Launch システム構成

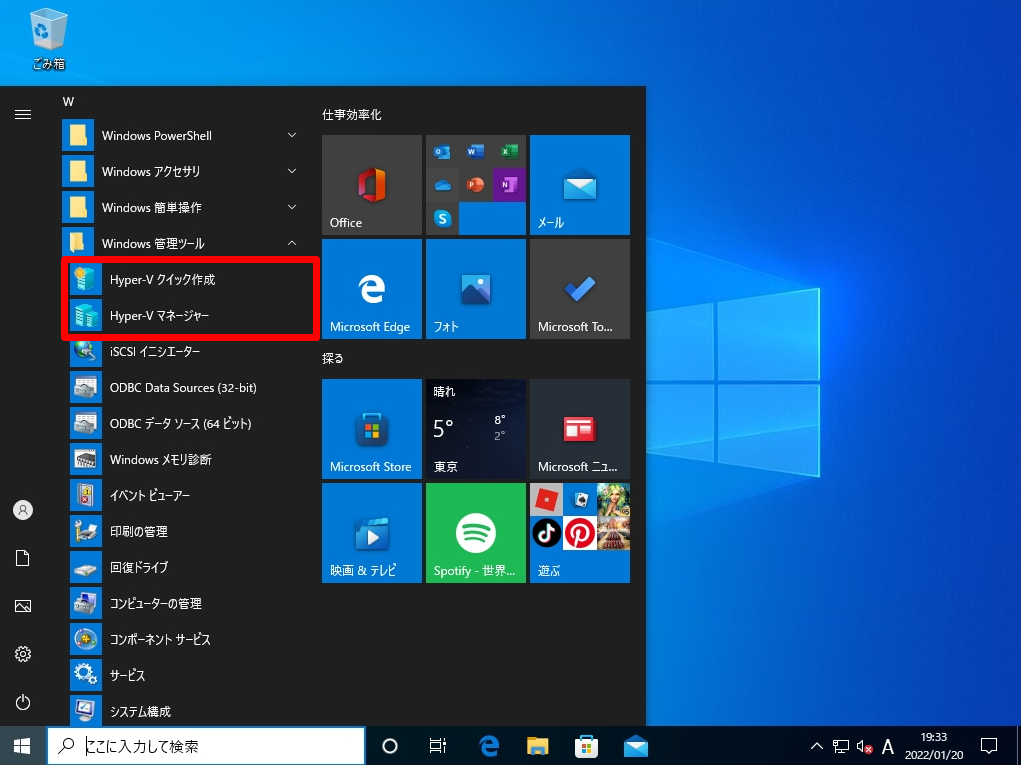pyautogui.click(x=189, y=710)
